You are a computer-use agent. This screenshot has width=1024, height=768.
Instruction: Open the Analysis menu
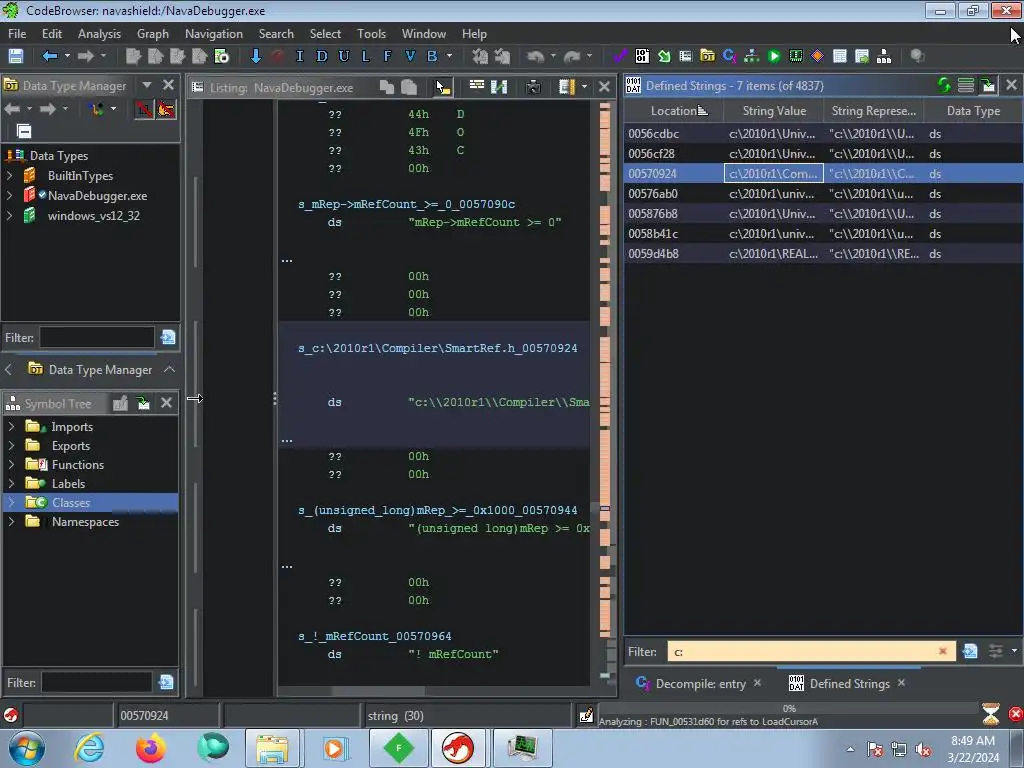click(x=99, y=33)
